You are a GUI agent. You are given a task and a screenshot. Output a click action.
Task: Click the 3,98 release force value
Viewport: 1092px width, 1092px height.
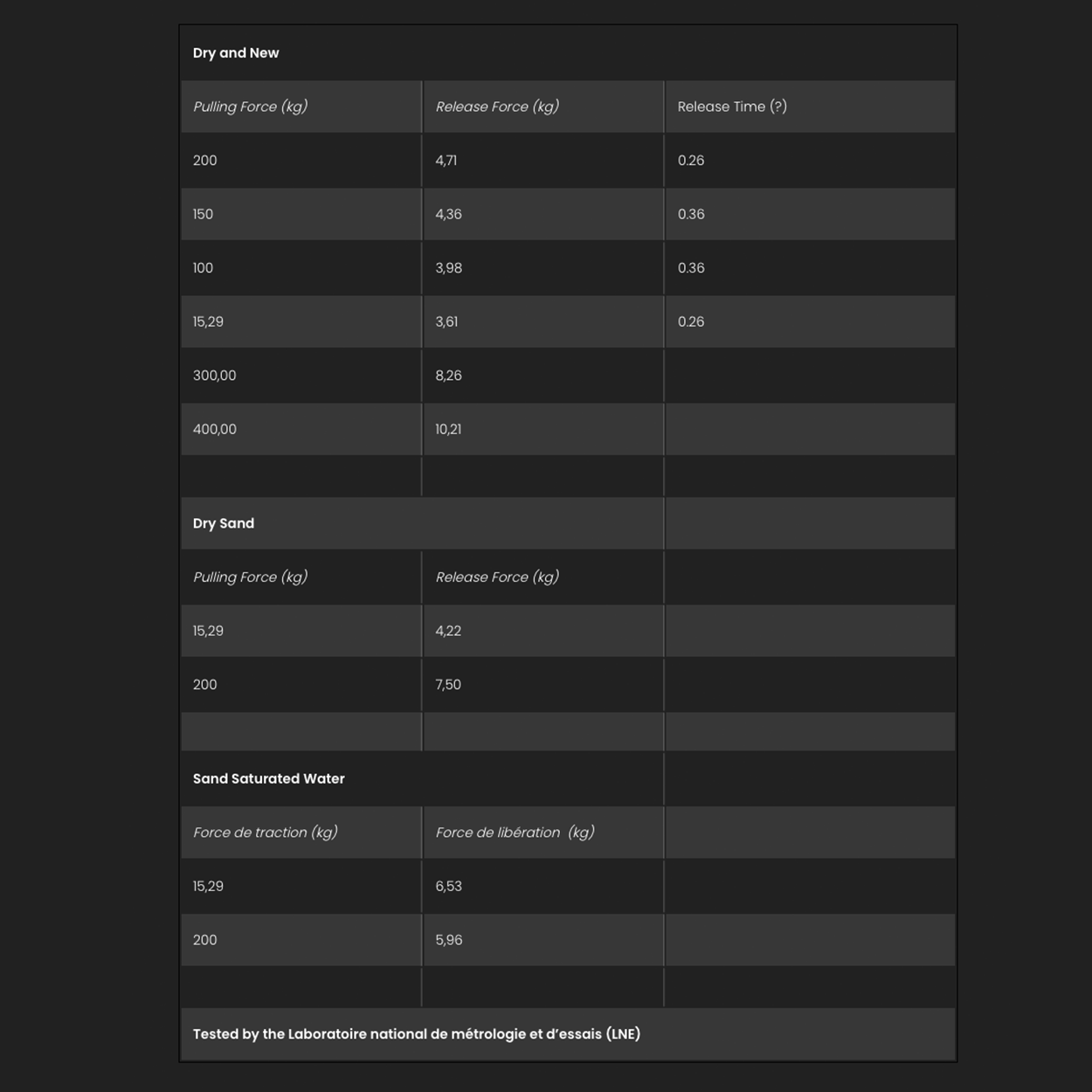pyautogui.click(x=449, y=268)
